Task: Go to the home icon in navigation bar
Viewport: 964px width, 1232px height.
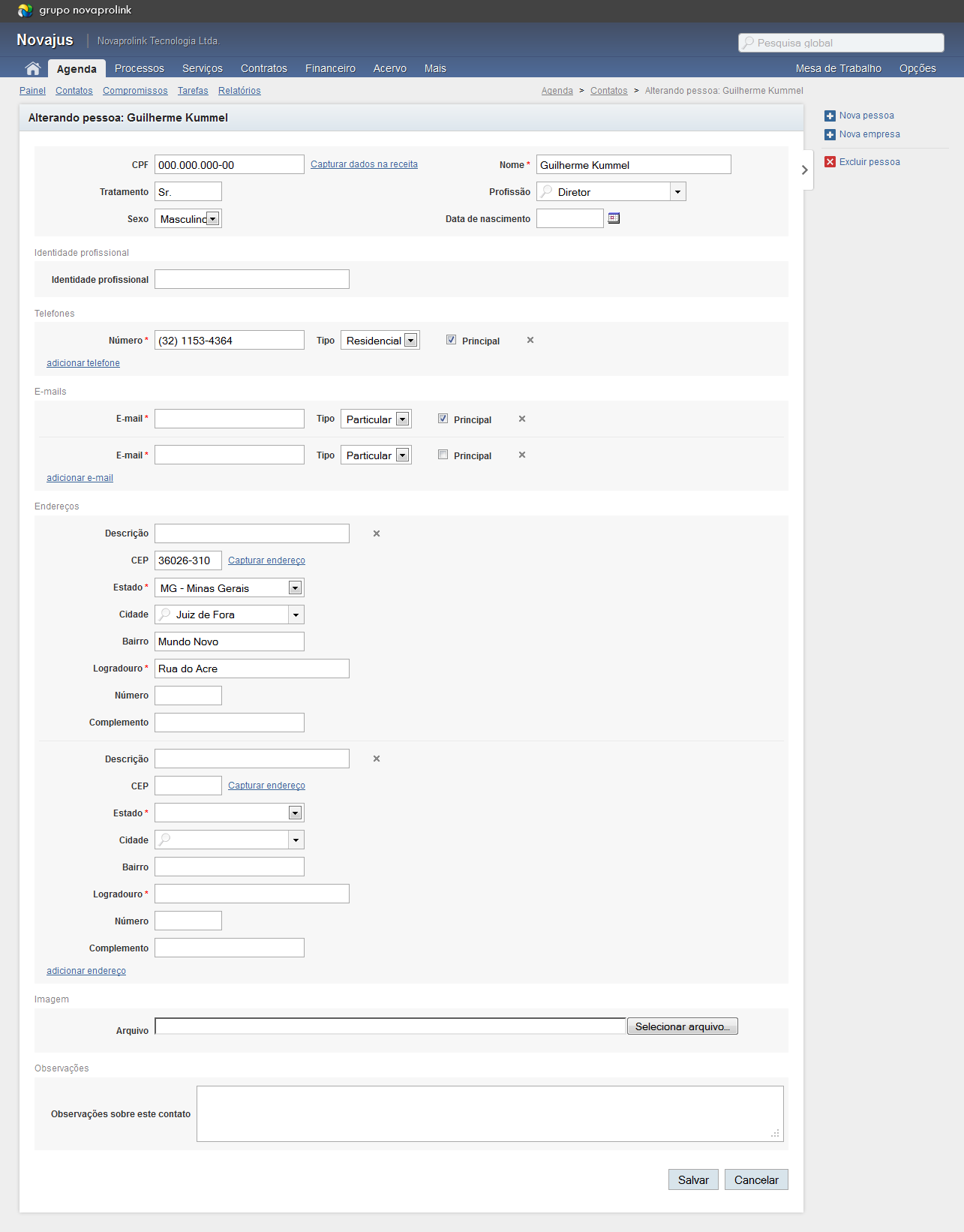Action: (x=32, y=68)
